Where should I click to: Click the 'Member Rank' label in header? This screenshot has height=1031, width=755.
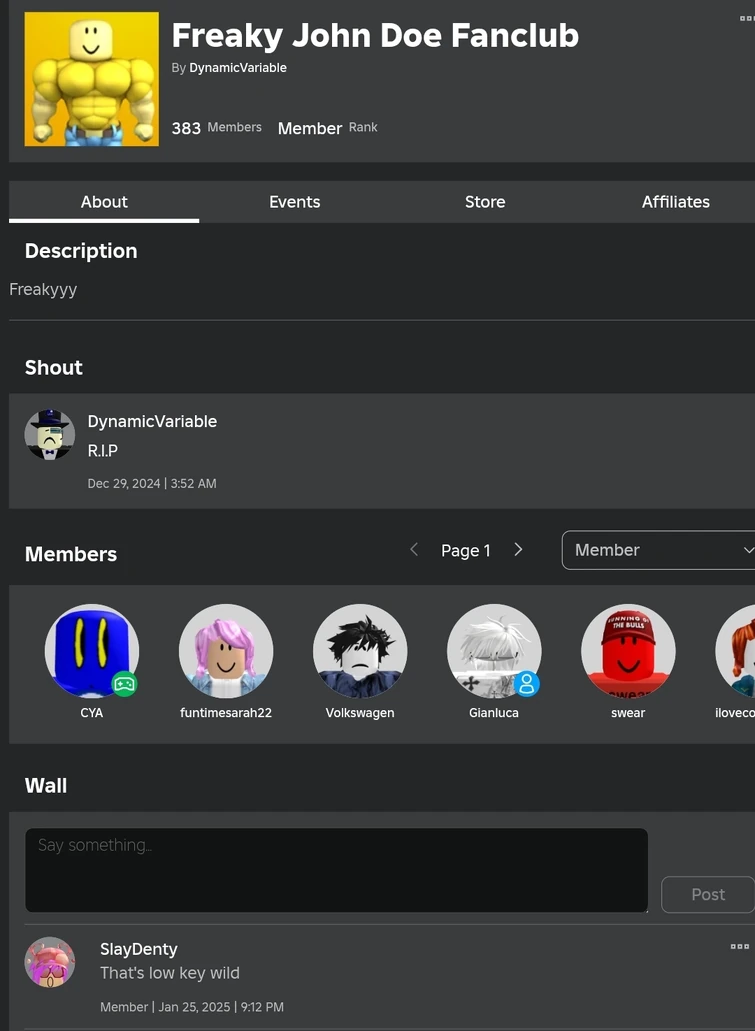click(328, 128)
